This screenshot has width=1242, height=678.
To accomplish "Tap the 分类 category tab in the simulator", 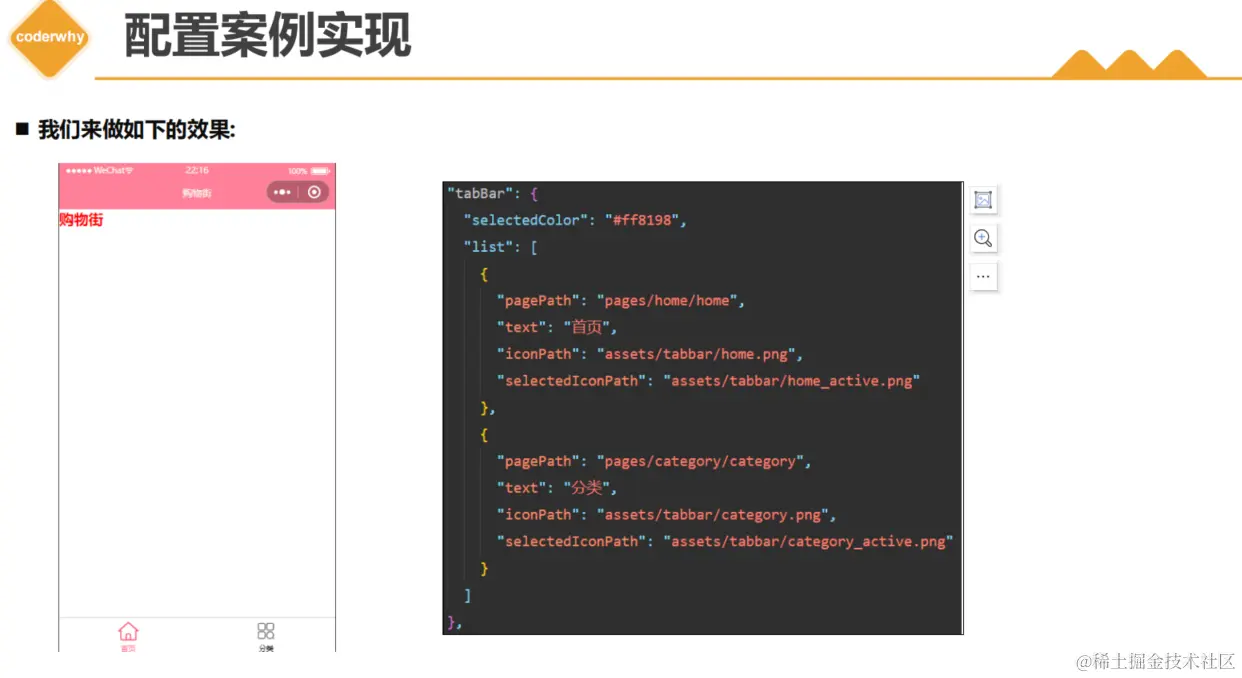I will point(266,637).
